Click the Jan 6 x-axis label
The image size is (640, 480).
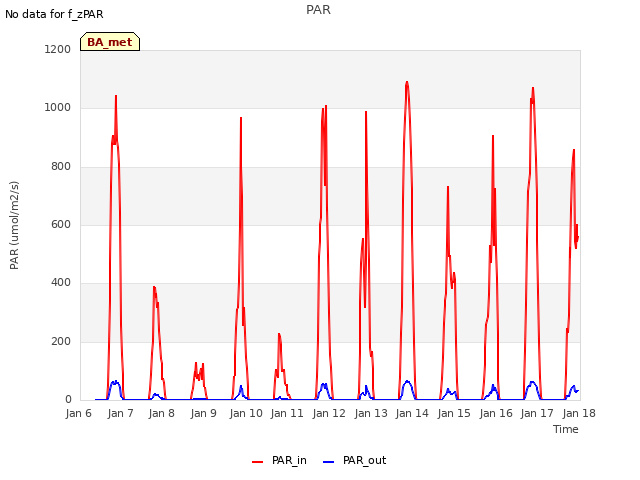(x=79, y=413)
